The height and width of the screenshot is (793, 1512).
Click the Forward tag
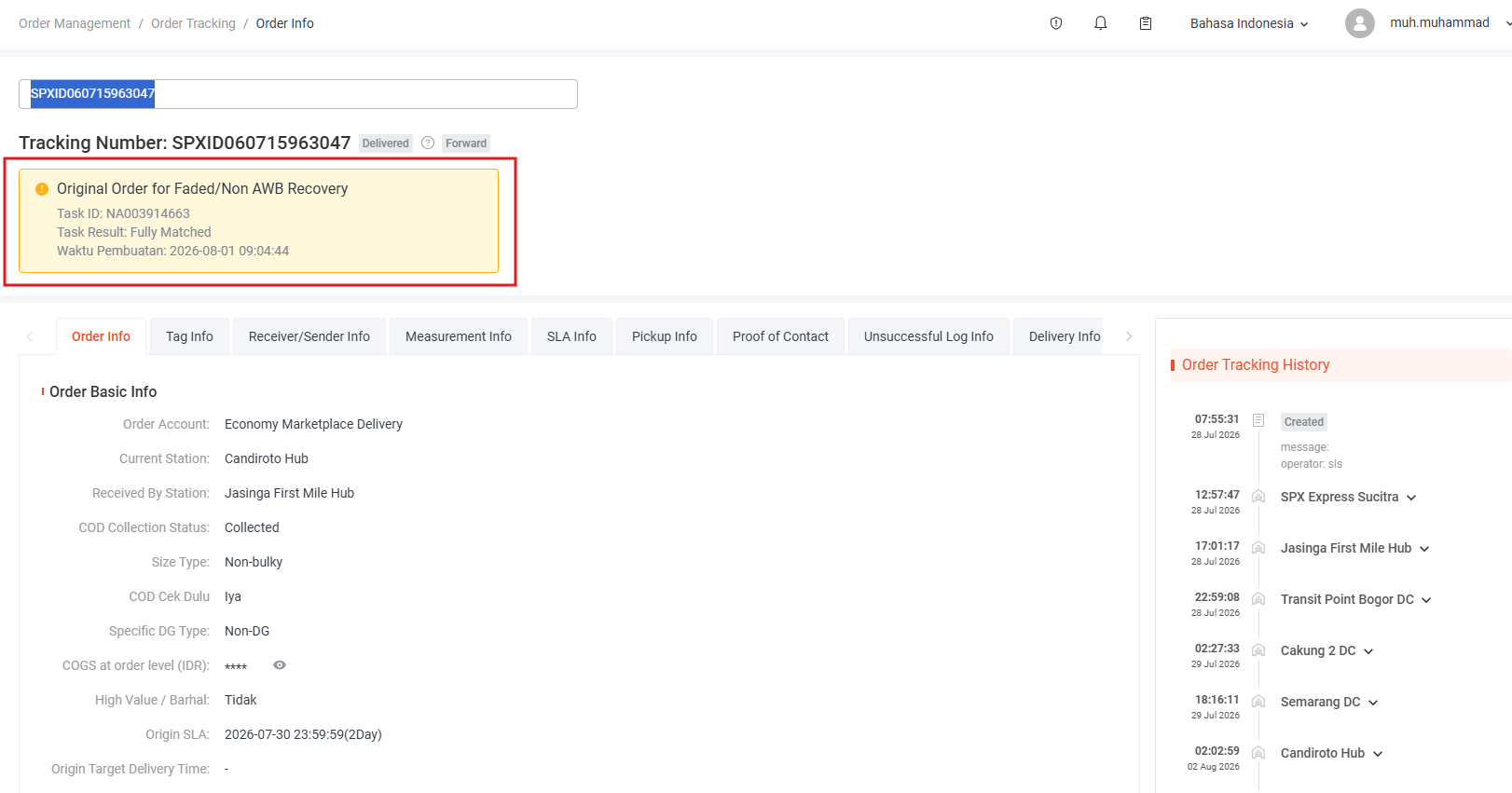[466, 144]
